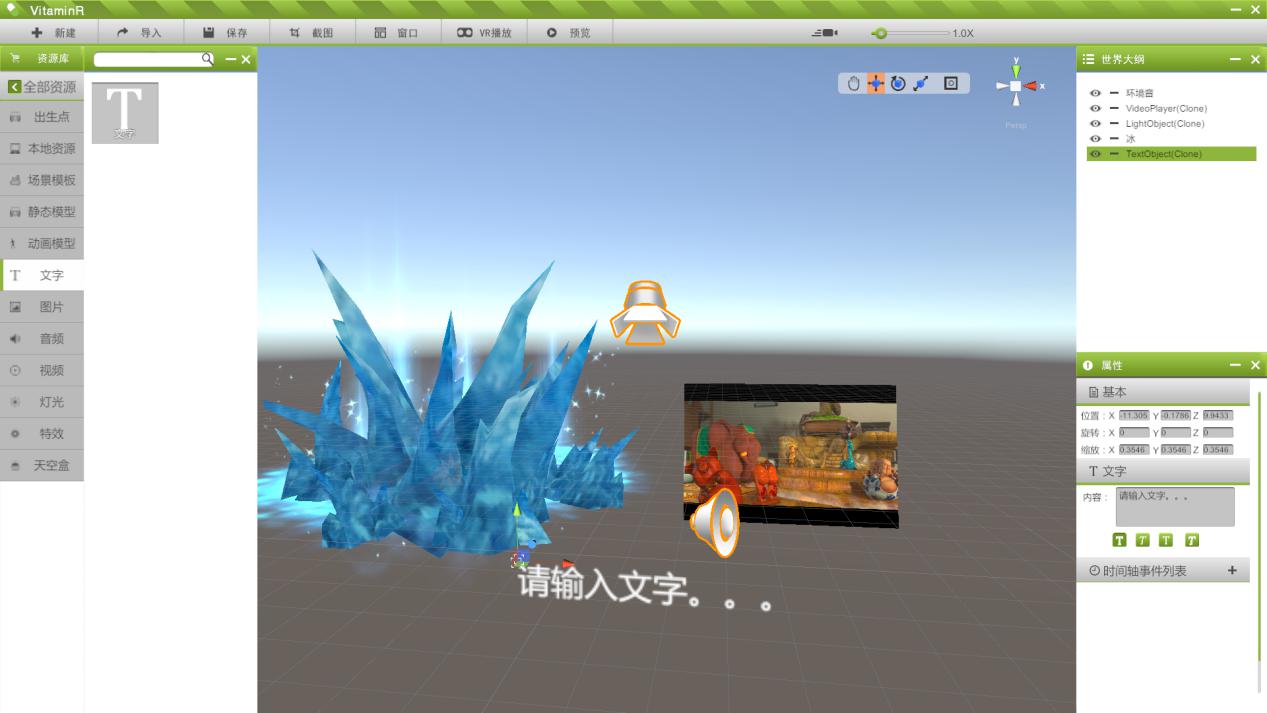Click the 保存 save button

coord(225,33)
